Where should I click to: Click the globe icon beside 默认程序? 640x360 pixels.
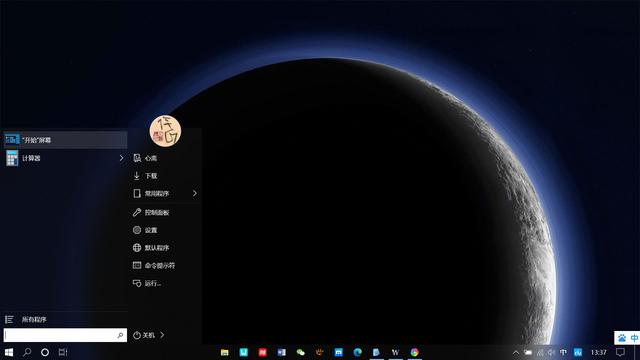137,248
